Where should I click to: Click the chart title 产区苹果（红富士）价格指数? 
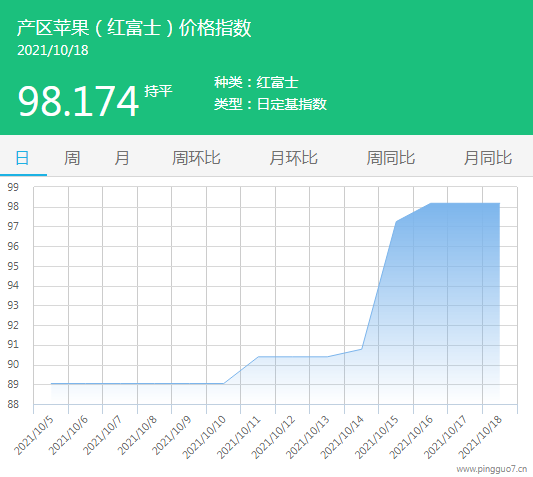[134, 28]
